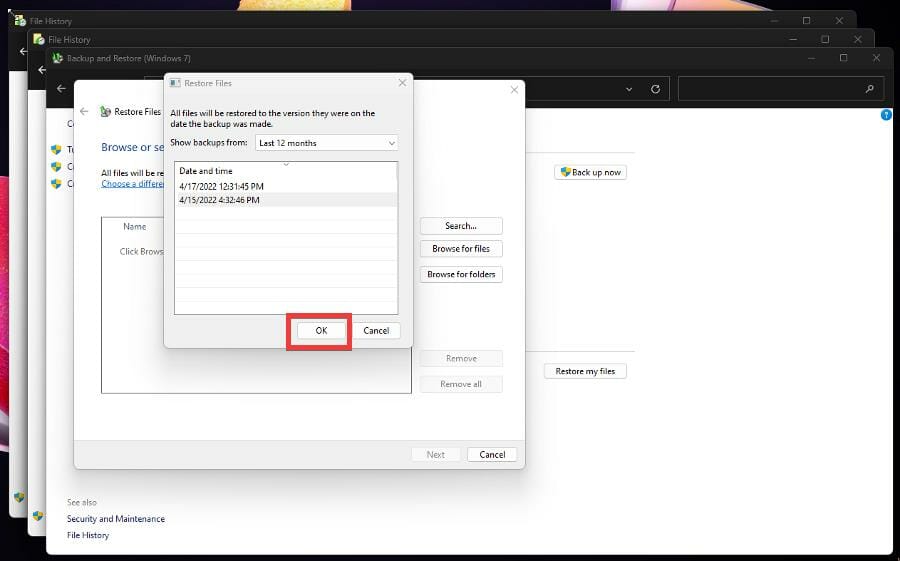Maximize the Backup and Restore window

click(x=843, y=58)
